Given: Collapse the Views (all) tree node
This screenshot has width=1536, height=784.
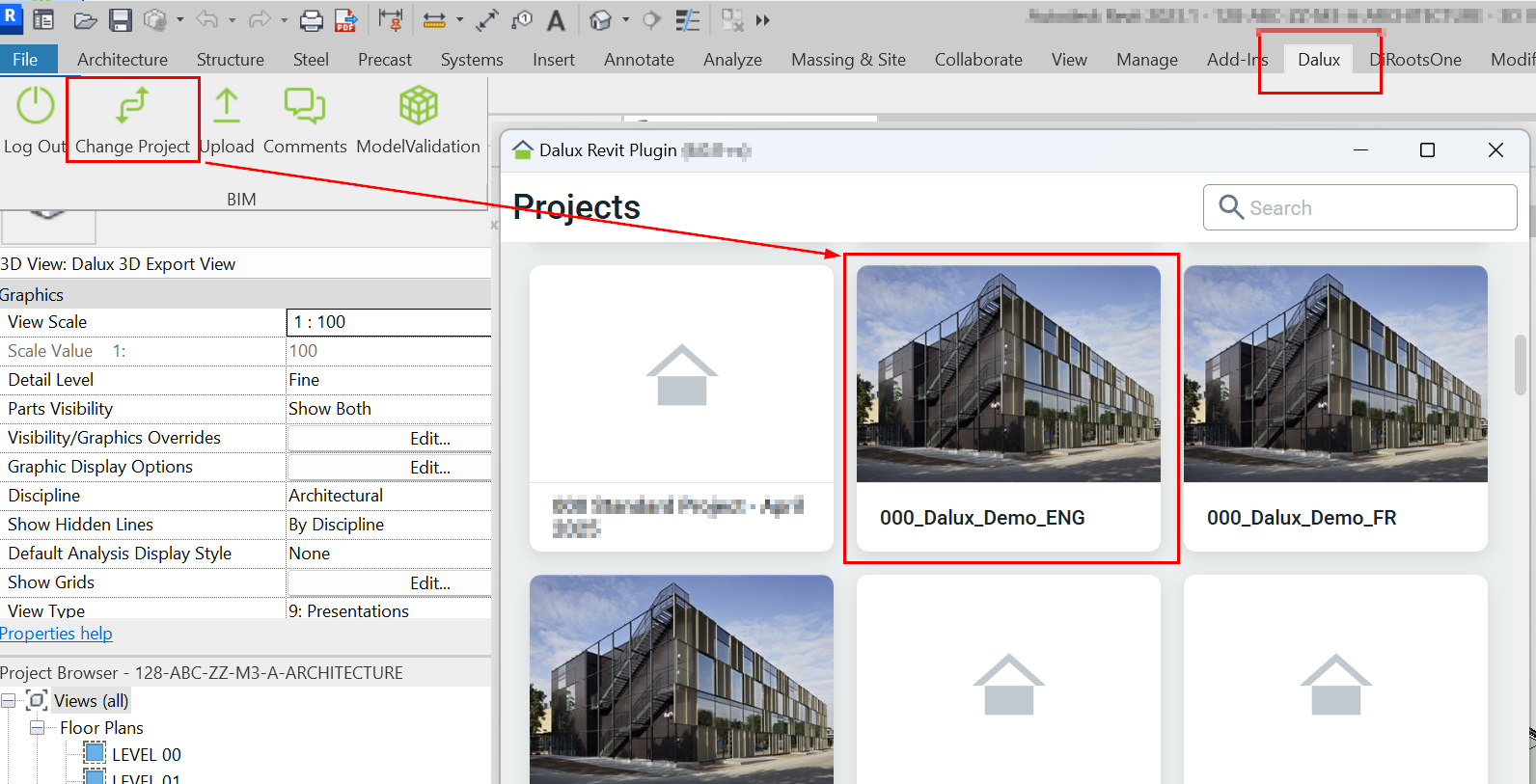Looking at the screenshot, I should pos(8,701).
